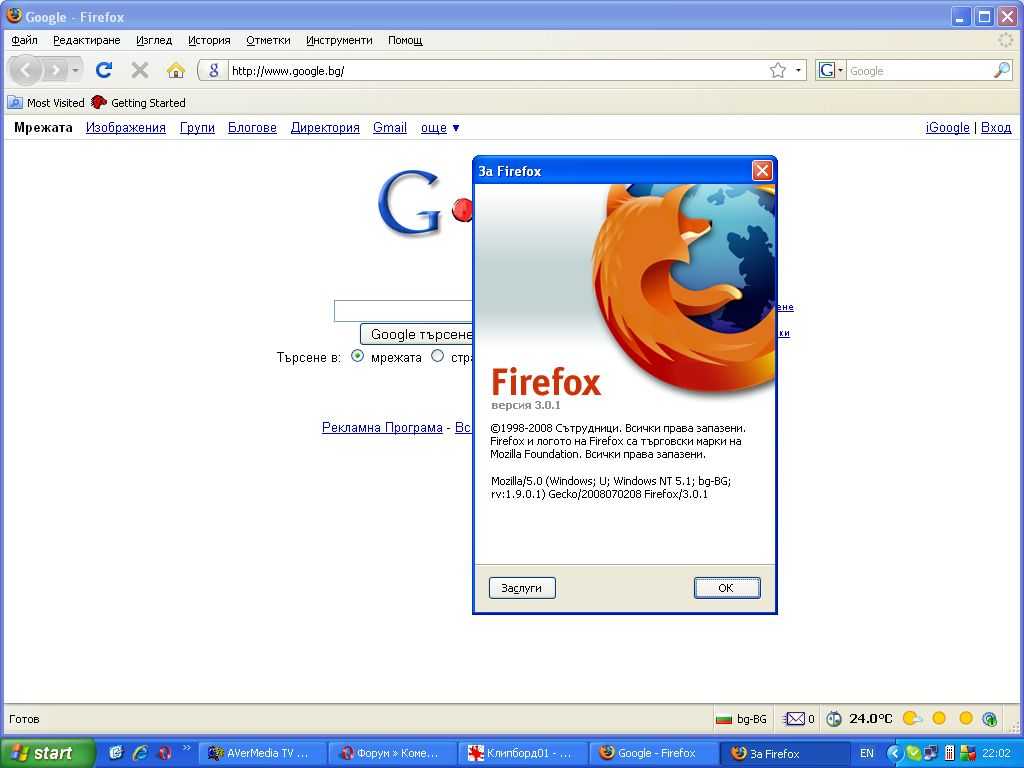The image size is (1024, 768).
Task: Open the iGoogle link
Action: pyautogui.click(x=948, y=127)
